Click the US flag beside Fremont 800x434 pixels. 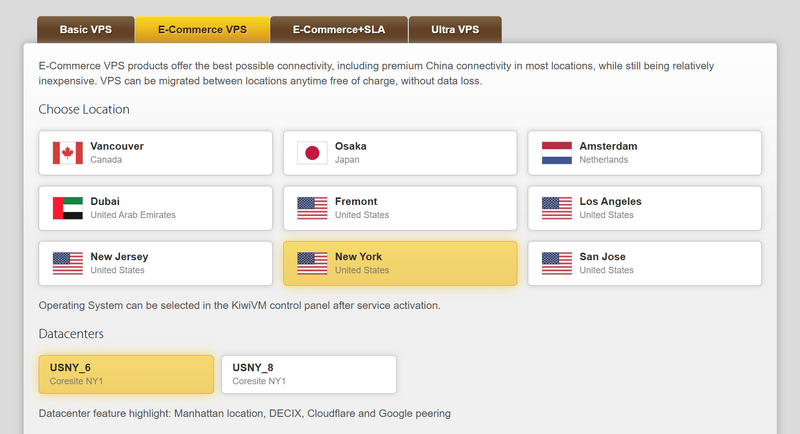312,208
